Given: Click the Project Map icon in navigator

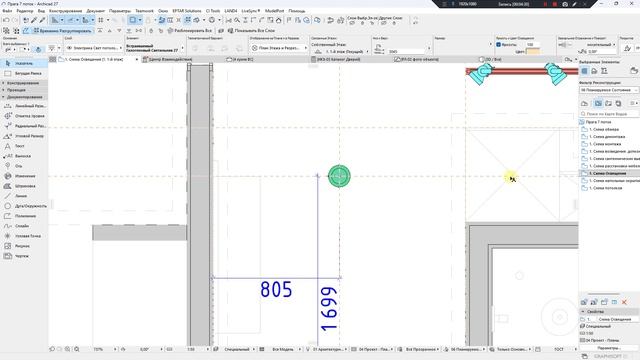Looking at the screenshot, I should 584,104.
